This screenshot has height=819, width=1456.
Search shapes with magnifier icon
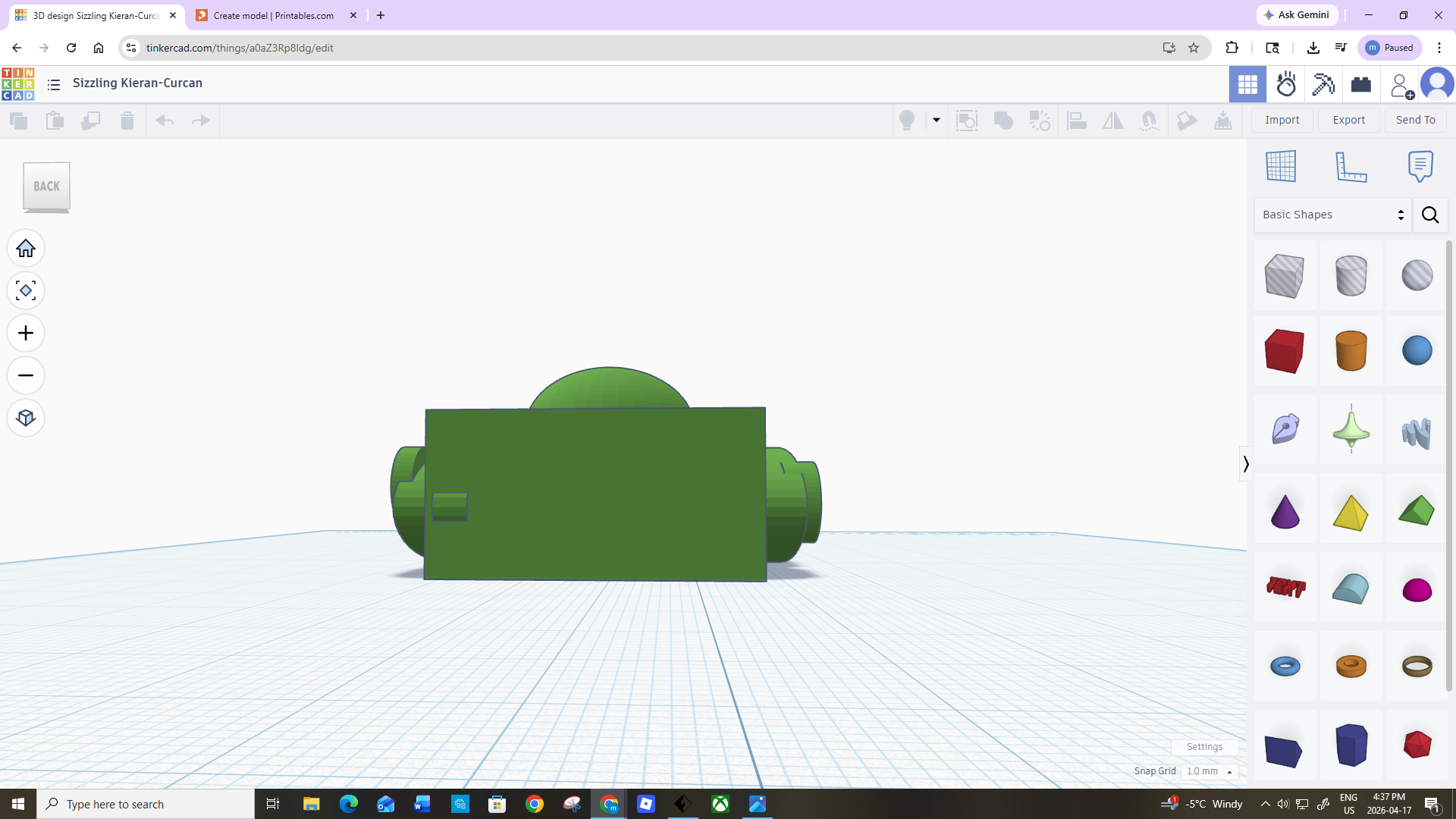(x=1430, y=215)
